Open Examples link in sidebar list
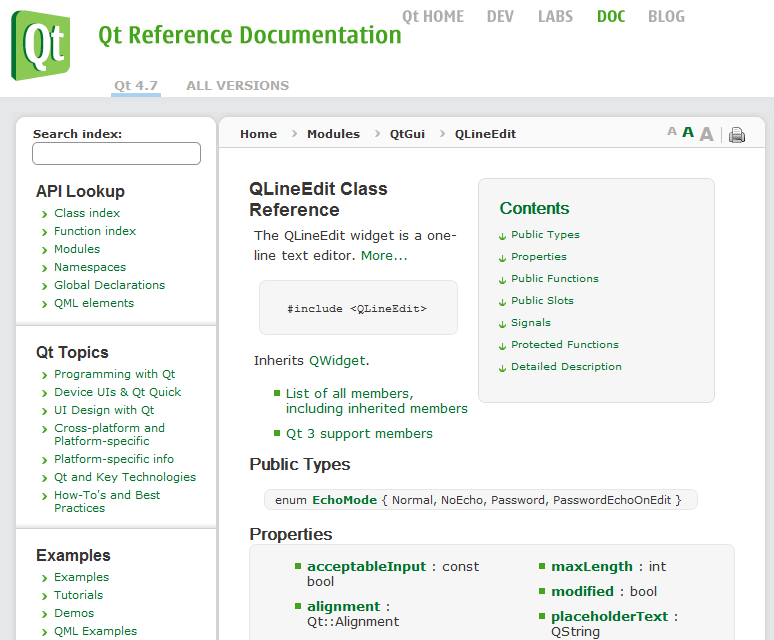 click(x=81, y=577)
